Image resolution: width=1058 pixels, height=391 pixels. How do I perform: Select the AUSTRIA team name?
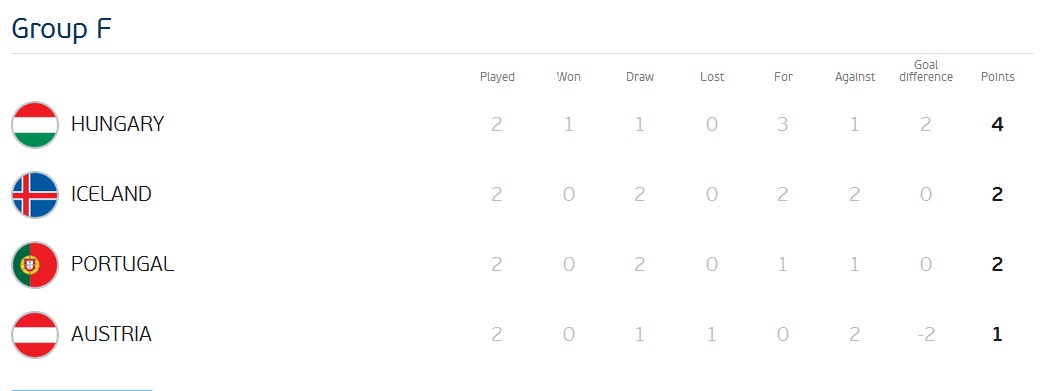click(111, 334)
